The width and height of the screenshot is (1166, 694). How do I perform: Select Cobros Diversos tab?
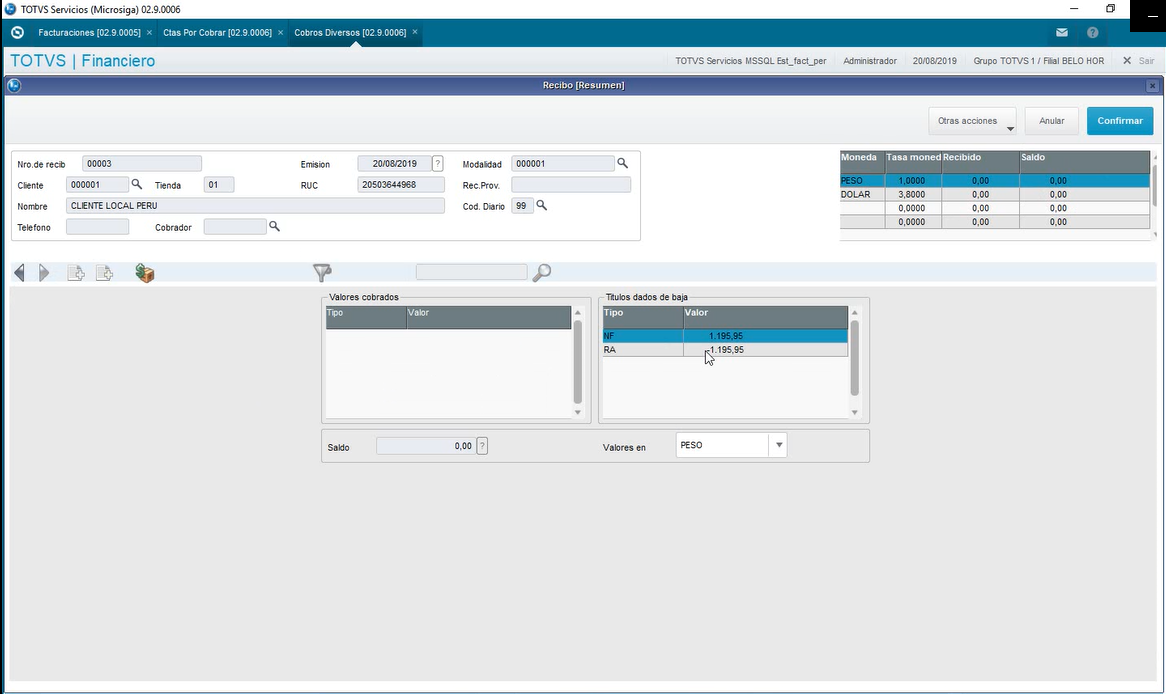[x=350, y=33]
